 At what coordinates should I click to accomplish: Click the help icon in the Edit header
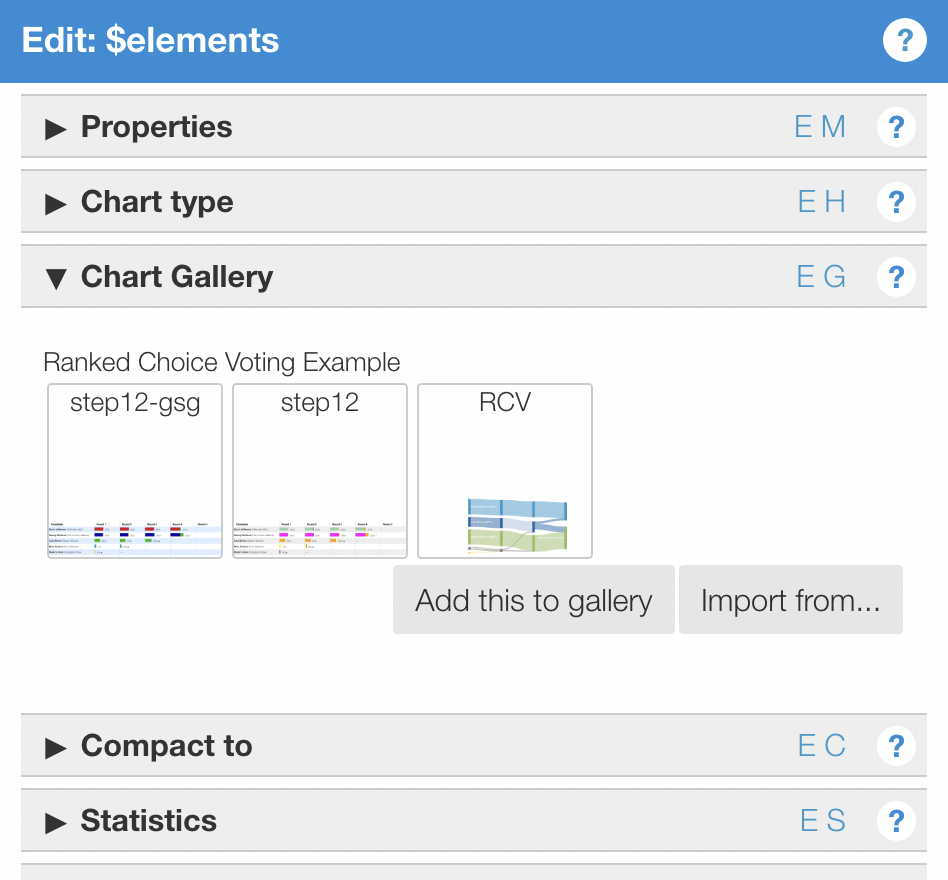[x=904, y=41]
